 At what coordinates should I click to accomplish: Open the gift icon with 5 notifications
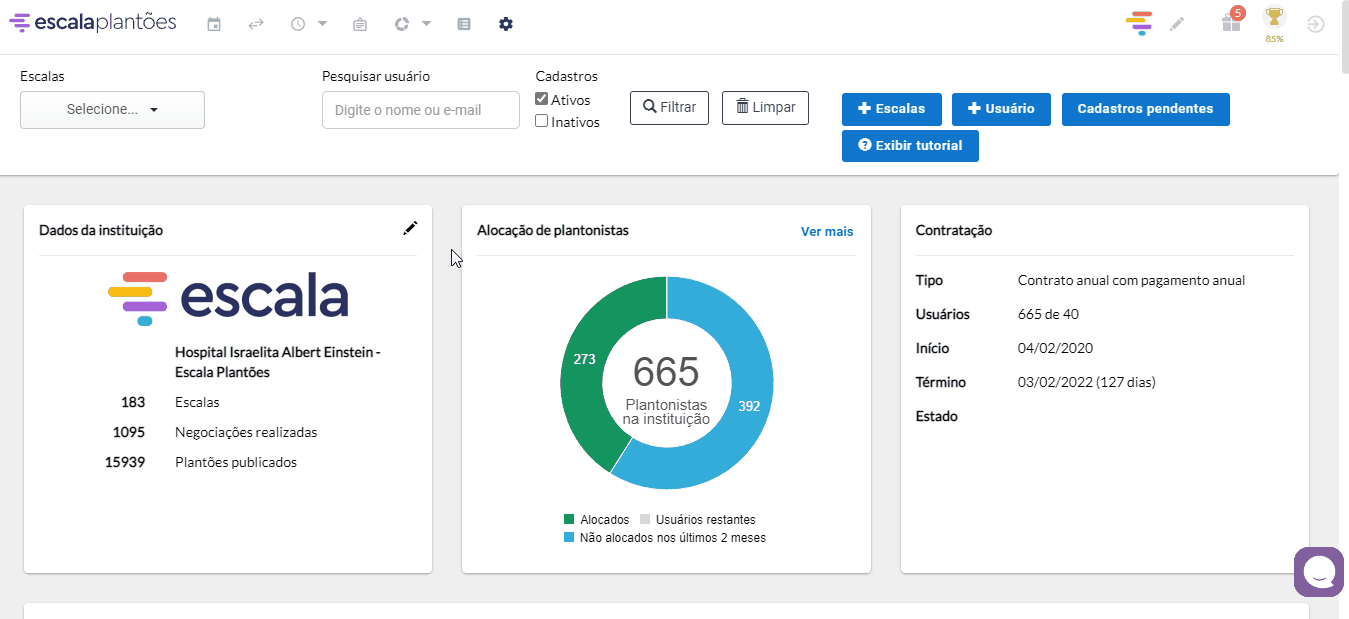[x=1231, y=21]
